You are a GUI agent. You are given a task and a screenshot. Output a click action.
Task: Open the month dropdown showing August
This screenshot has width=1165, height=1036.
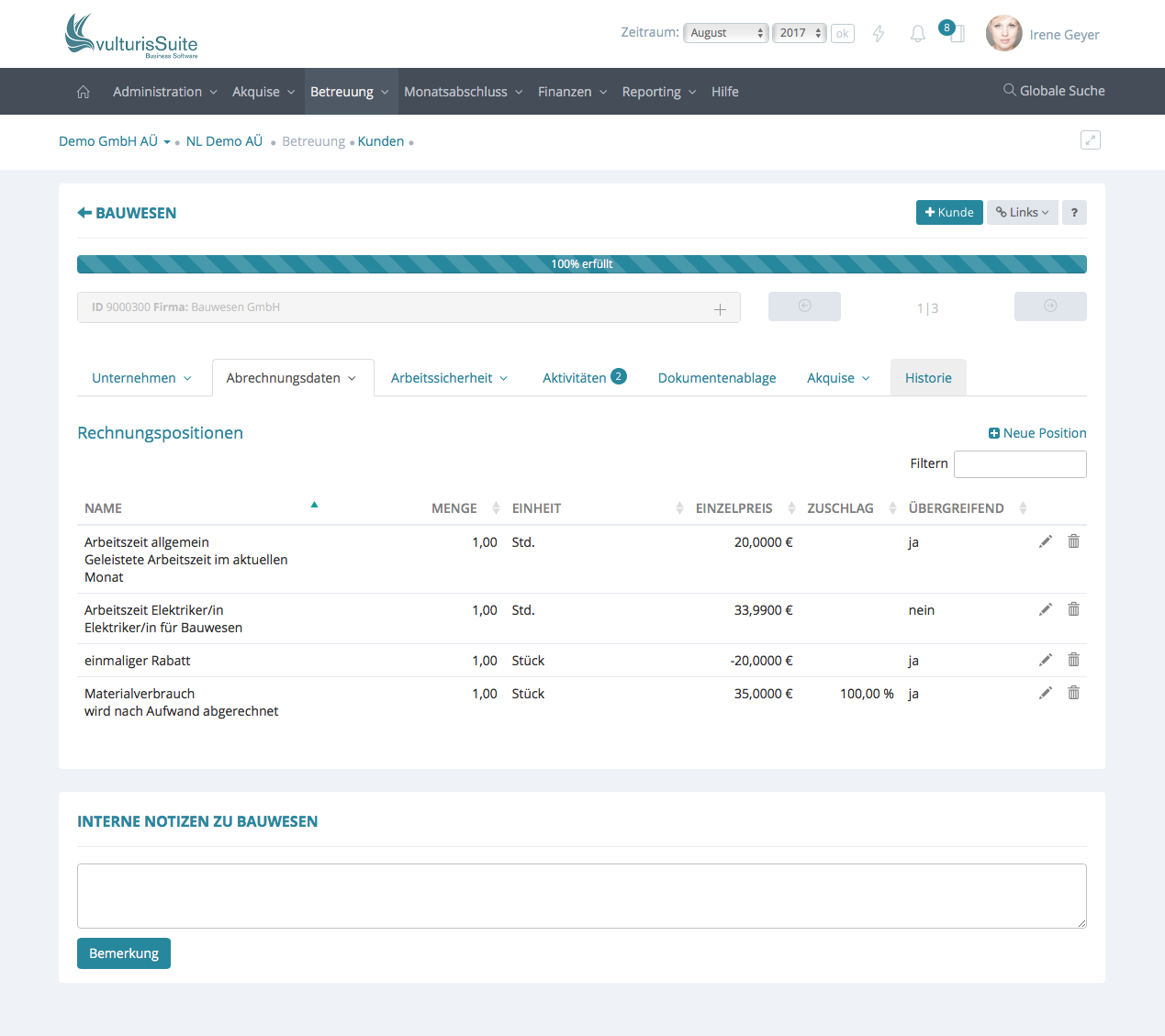coord(725,33)
